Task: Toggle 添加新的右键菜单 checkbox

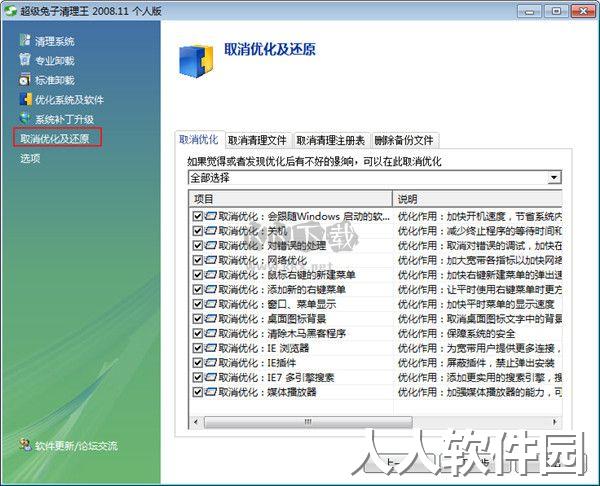Action: coord(197,289)
